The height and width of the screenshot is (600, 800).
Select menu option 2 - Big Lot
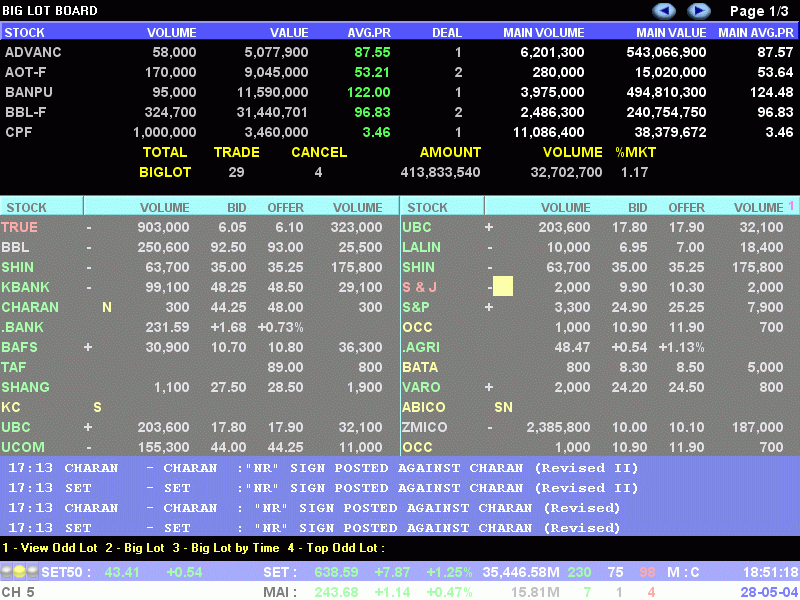click(135, 548)
